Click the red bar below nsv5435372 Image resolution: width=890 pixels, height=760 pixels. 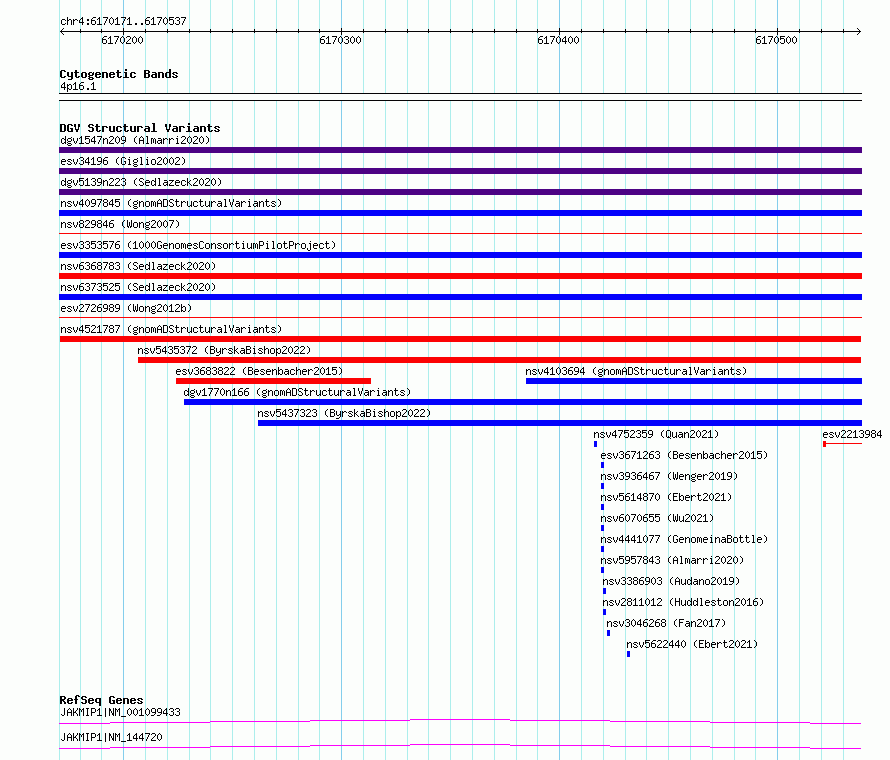(x=499, y=360)
